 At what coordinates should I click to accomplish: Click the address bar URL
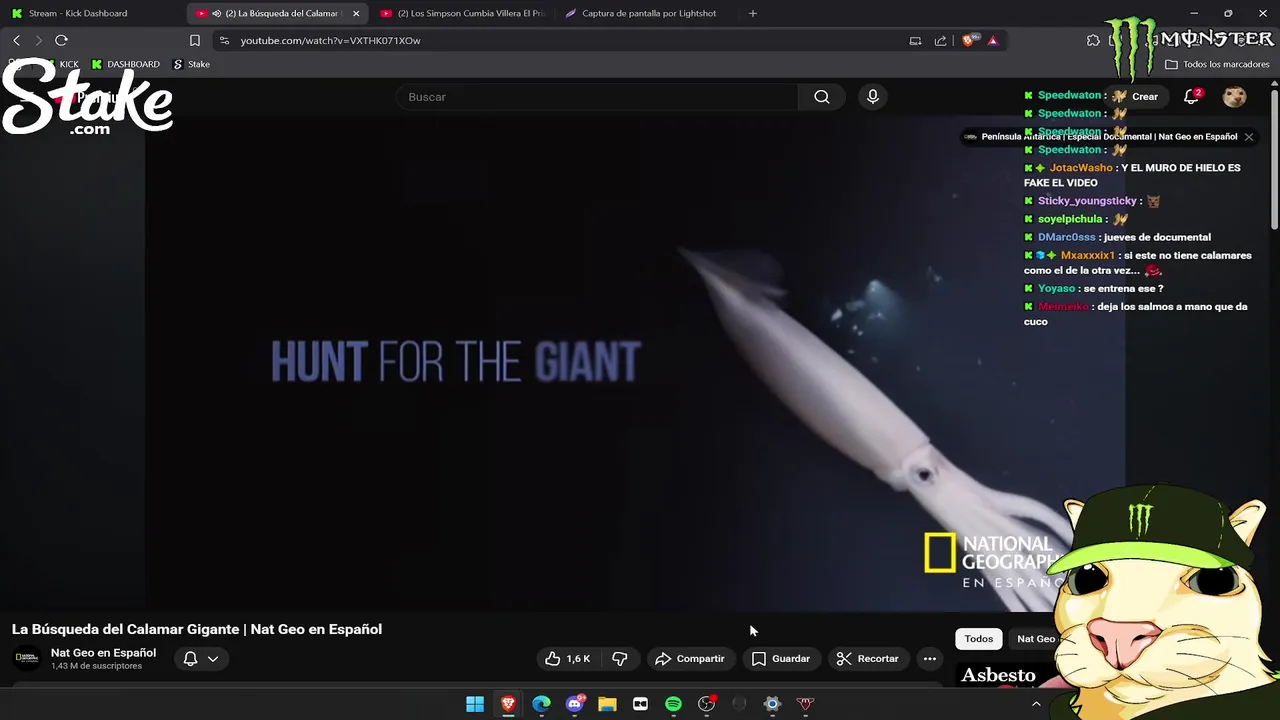[x=330, y=41]
